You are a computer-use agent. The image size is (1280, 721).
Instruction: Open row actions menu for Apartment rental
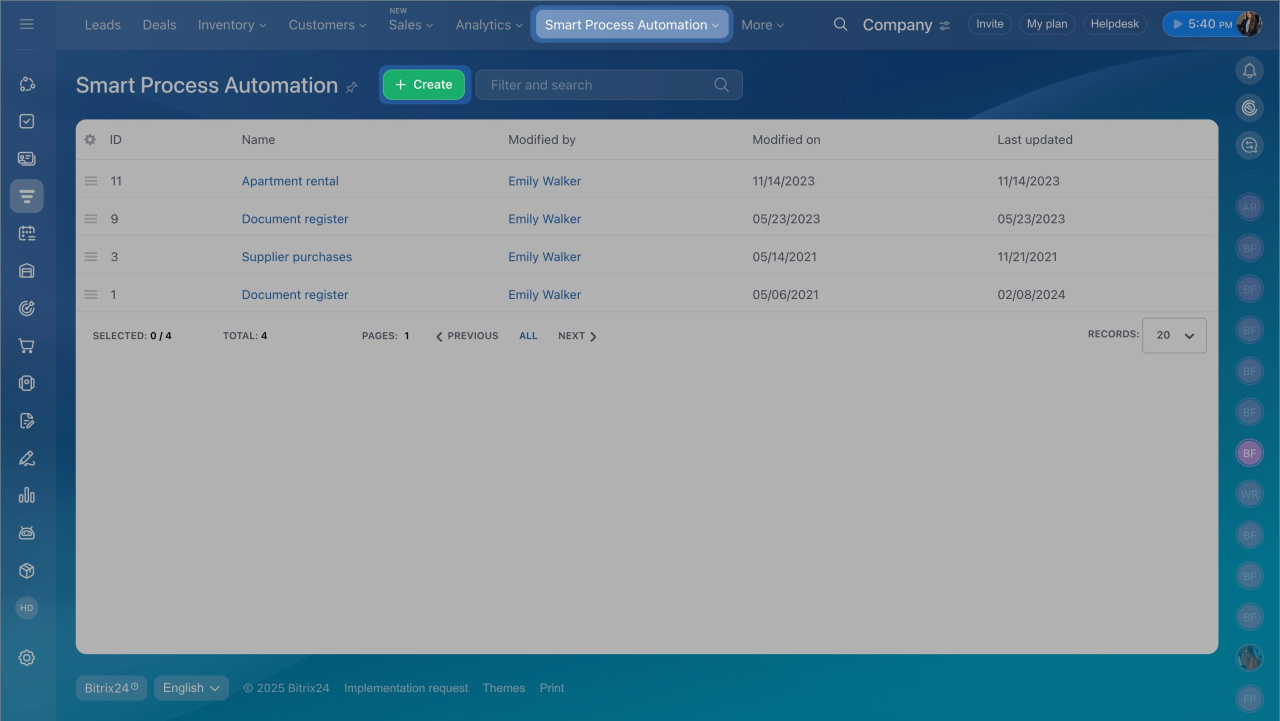91,181
